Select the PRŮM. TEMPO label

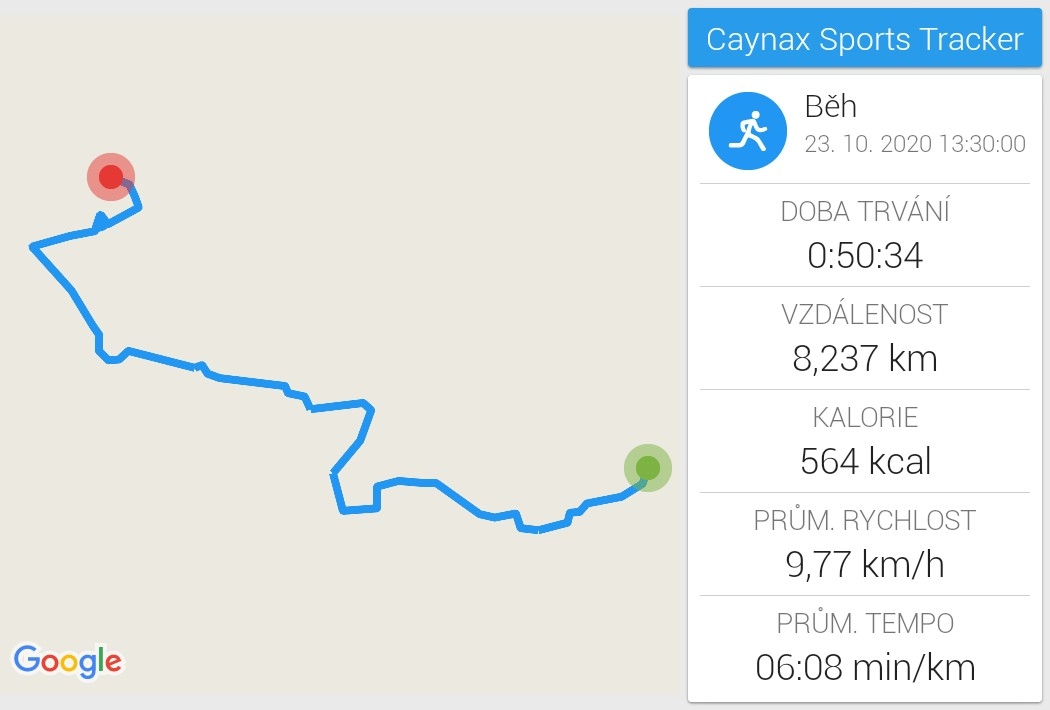tap(865, 623)
